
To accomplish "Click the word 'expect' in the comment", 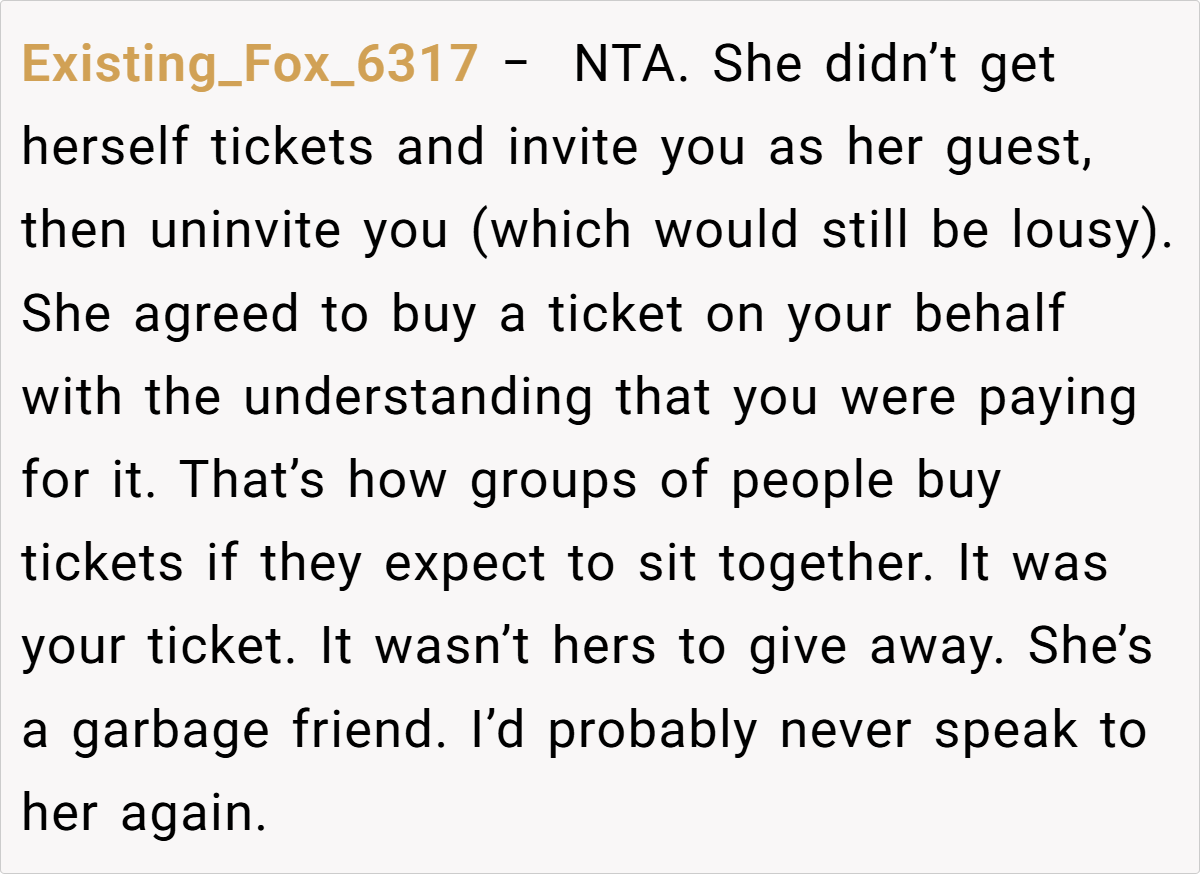I will pos(465,563).
